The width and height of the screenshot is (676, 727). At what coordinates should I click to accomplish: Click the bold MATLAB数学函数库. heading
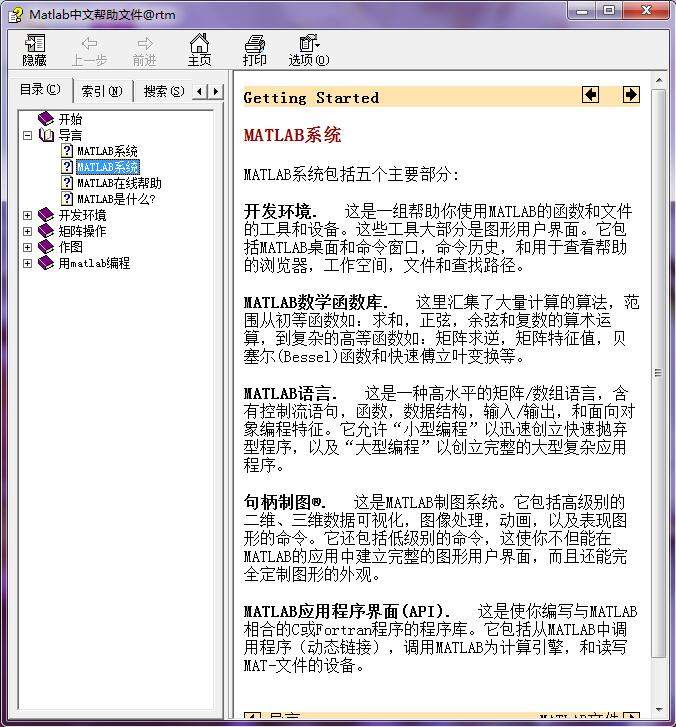(x=316, y=303)
